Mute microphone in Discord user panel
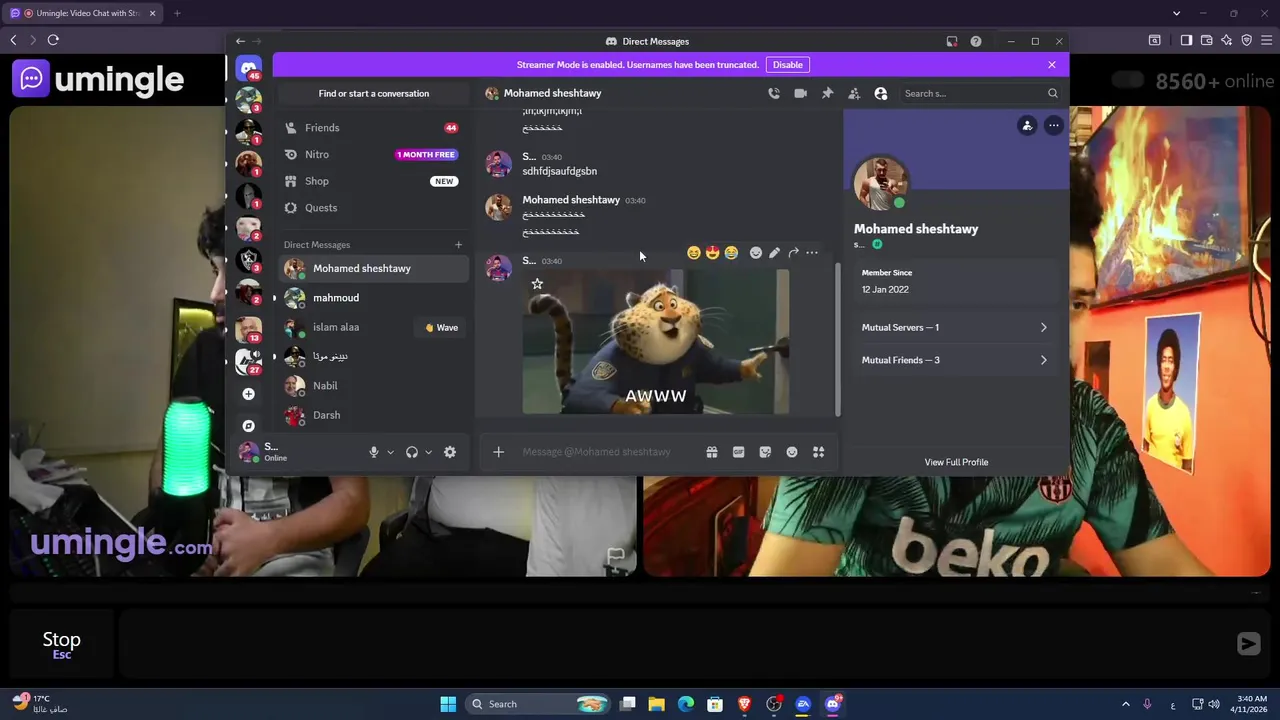This screenshot has width=1280, height=720. coord(374,452)
